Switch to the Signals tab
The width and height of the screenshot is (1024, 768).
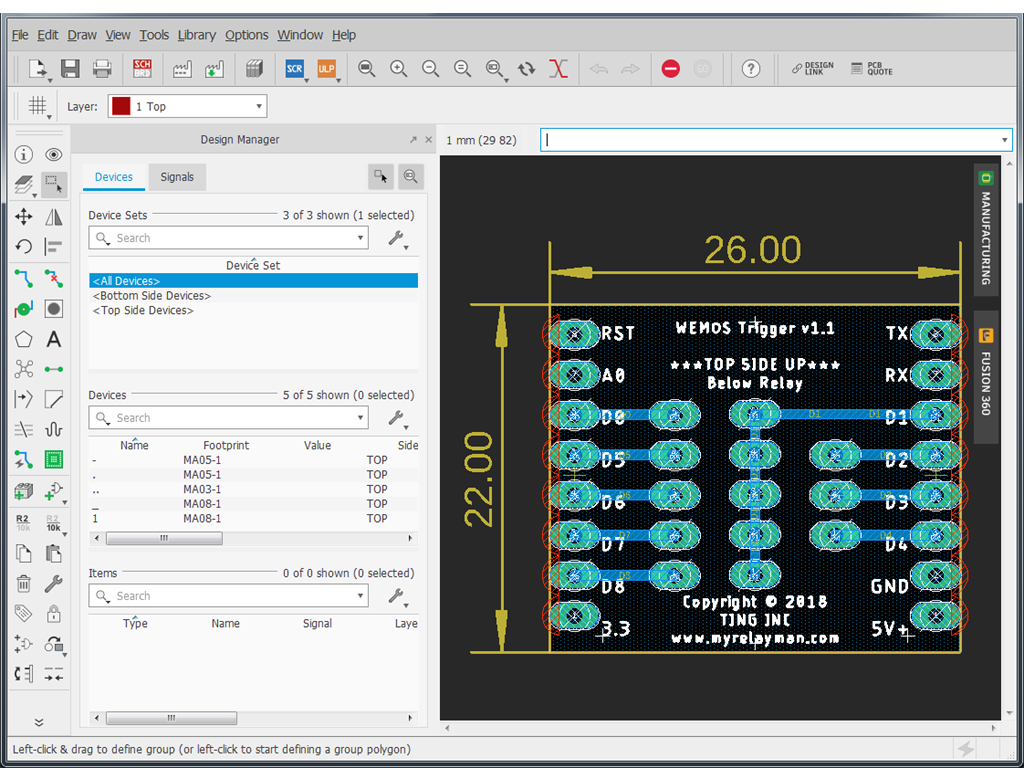[177, 177]
